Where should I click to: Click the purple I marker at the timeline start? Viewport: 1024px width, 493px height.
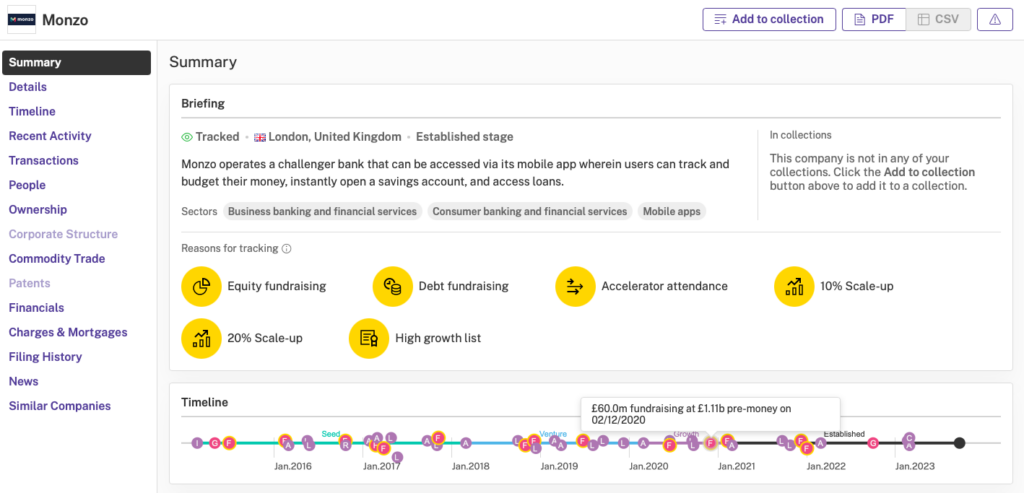[197, 443]
